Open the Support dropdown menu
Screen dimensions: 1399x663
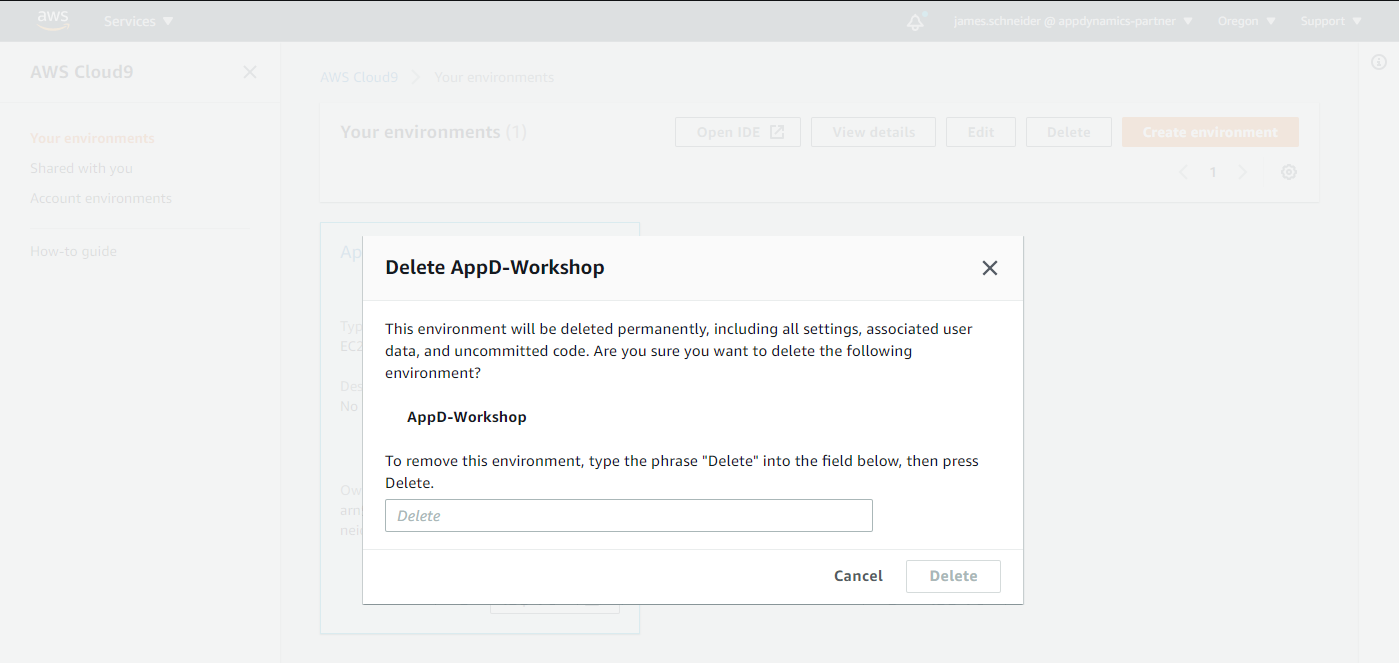point(1331,21)
